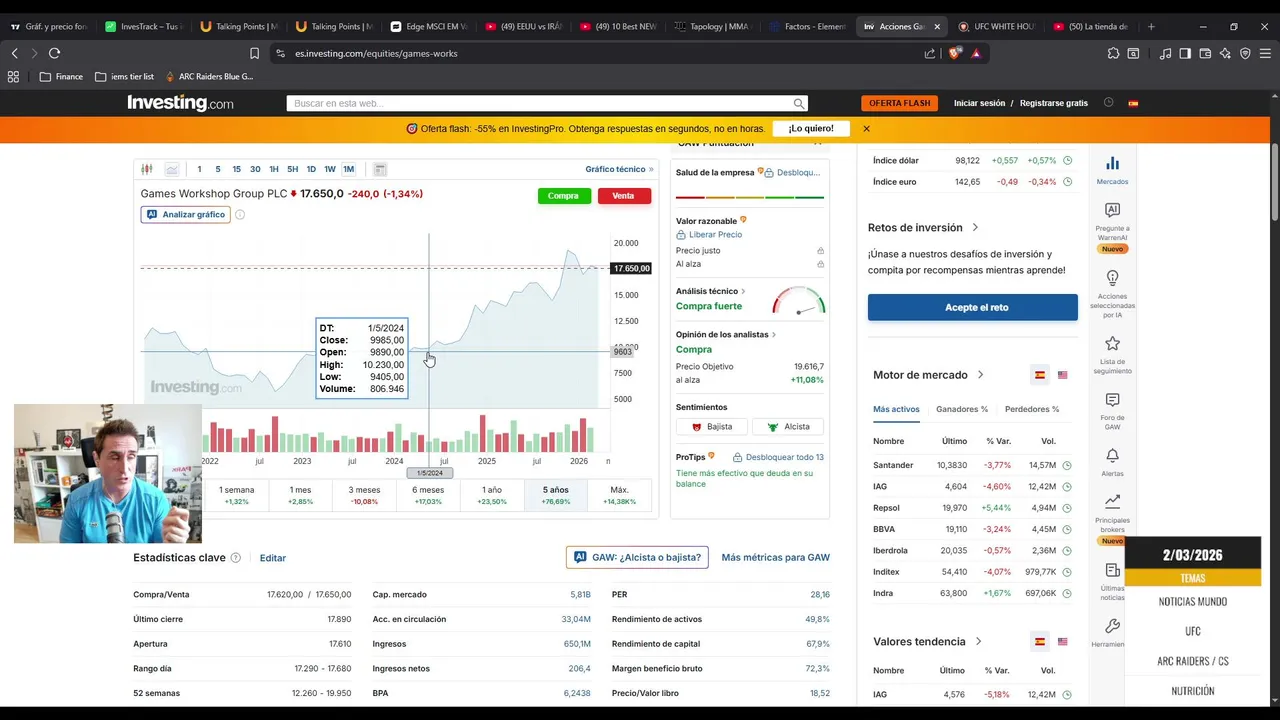1280x720 pixels.
Task: Select Spain flag in Valores tendencia
Action: pos(1040,642)
